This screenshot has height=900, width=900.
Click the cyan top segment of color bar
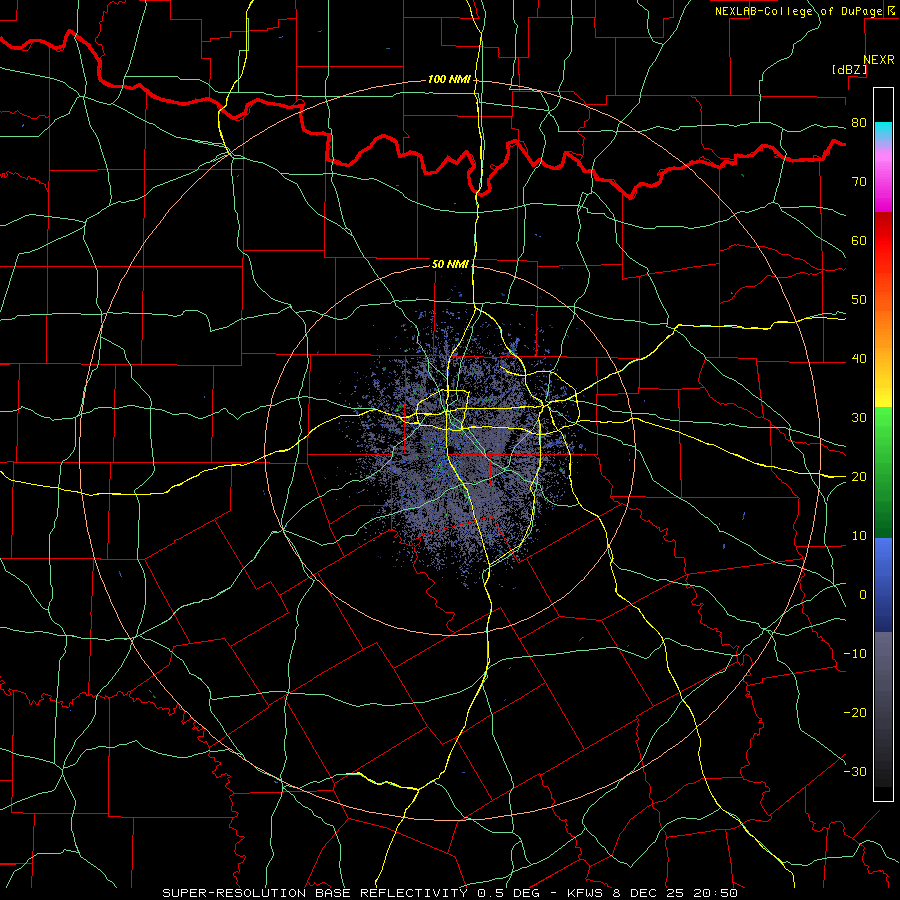coord(883,132)
